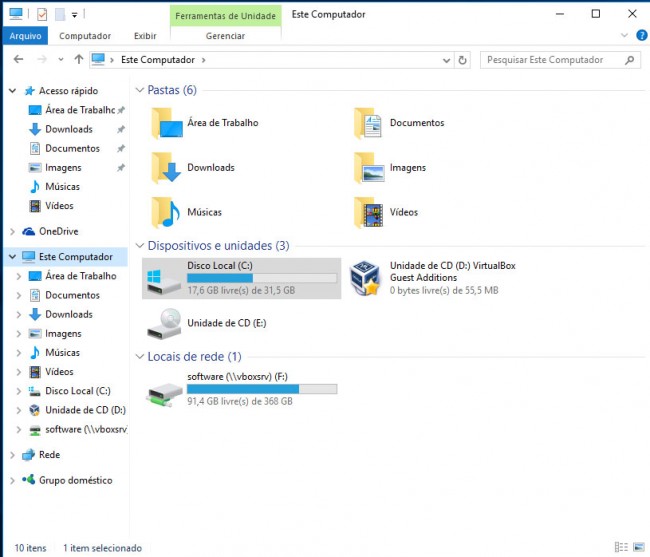Select the Músicas folder icon
This screenshot has width=650, height=557.
[x=167, y=212]
